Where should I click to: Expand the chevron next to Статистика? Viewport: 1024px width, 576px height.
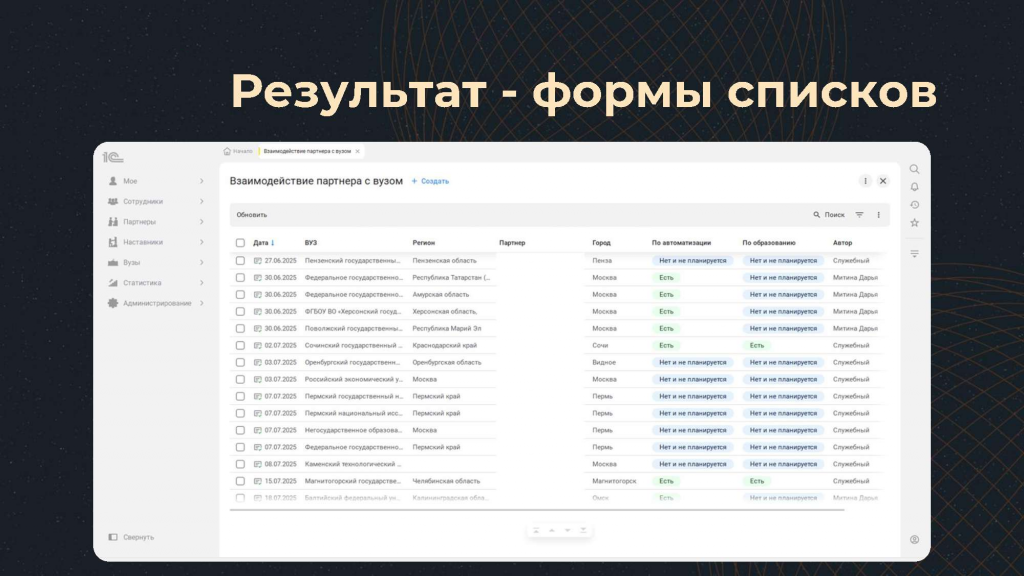(x=201, y=283)
